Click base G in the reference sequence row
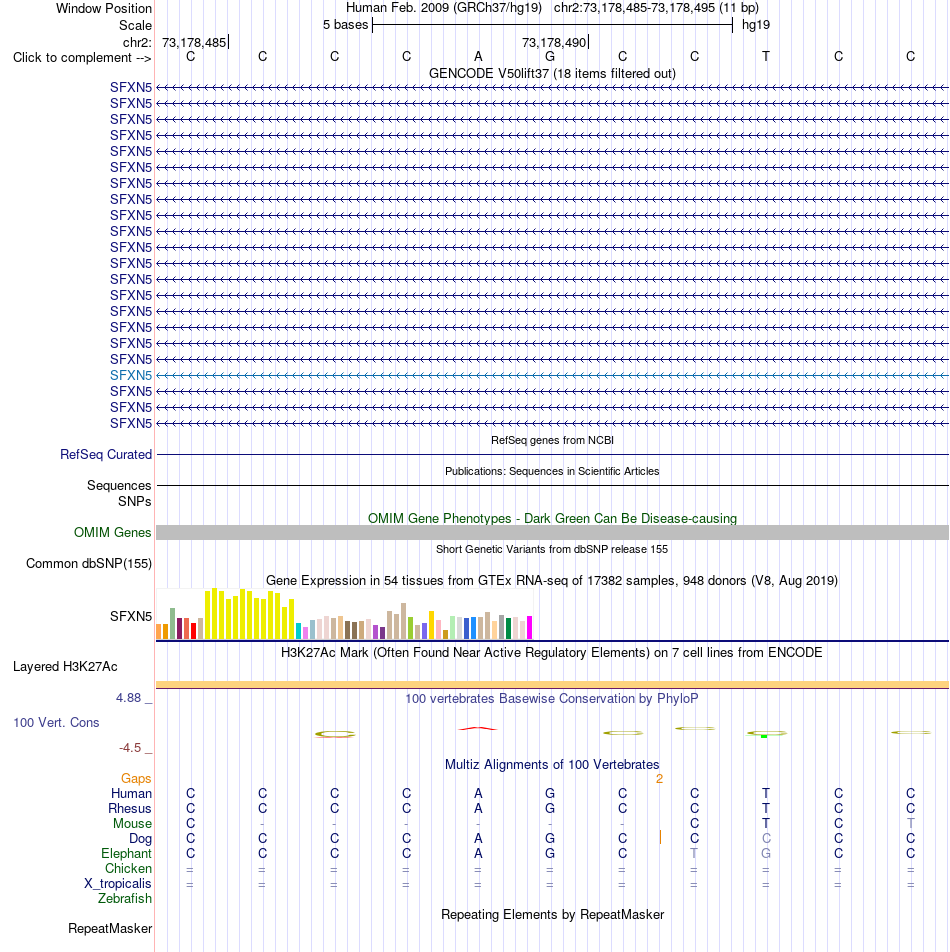Image resolution: width=950 pixels, height=952 pixels. [x=550, y=56]
